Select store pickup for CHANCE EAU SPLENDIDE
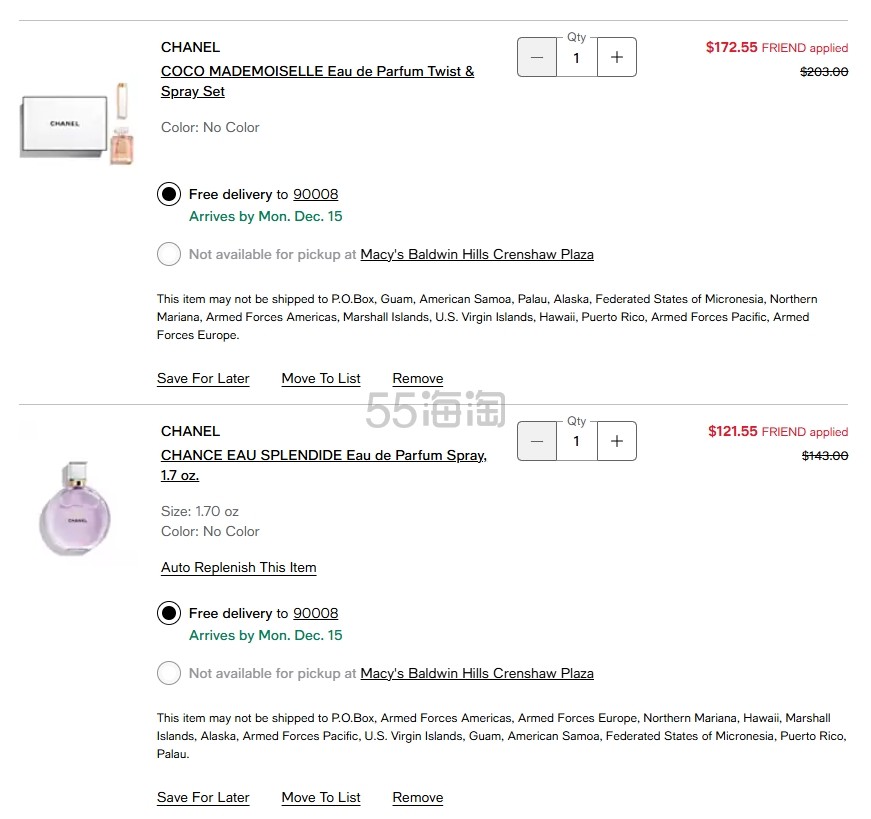 click(169, 674)
